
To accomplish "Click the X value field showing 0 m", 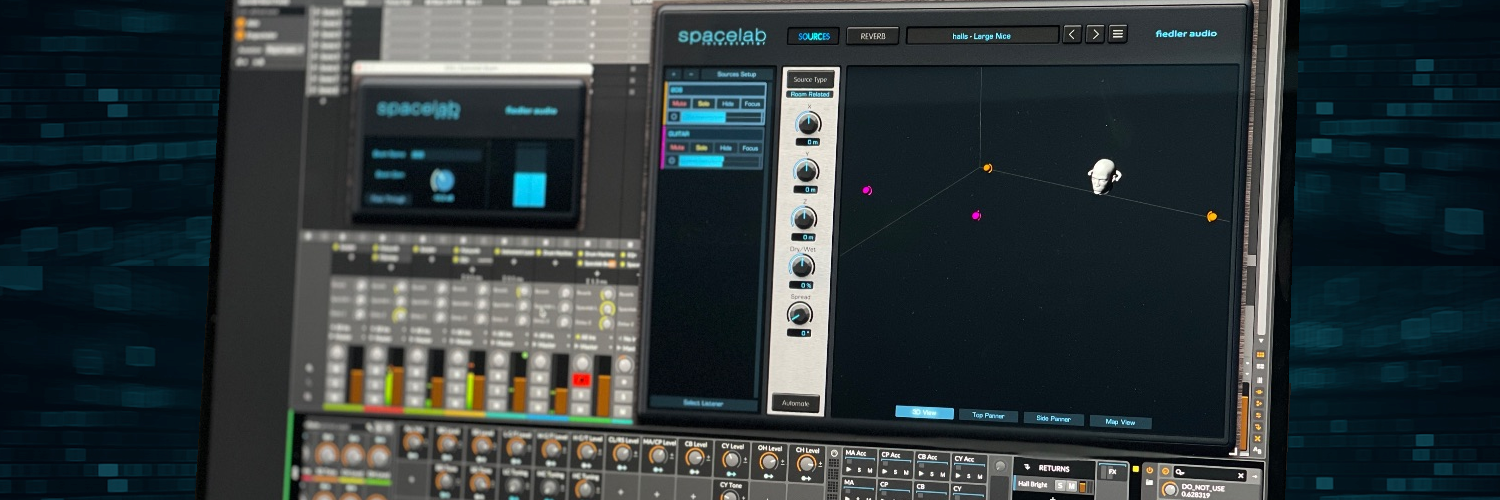I will click(807, 142).
